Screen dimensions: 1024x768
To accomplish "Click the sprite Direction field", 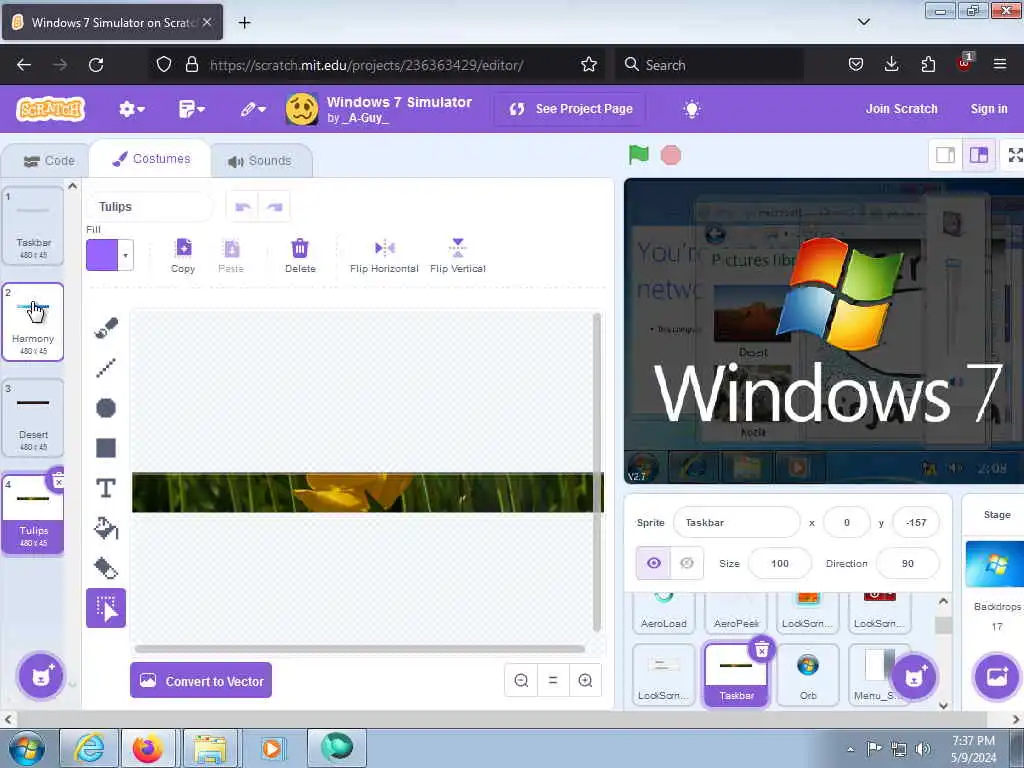I will [907, 563].
